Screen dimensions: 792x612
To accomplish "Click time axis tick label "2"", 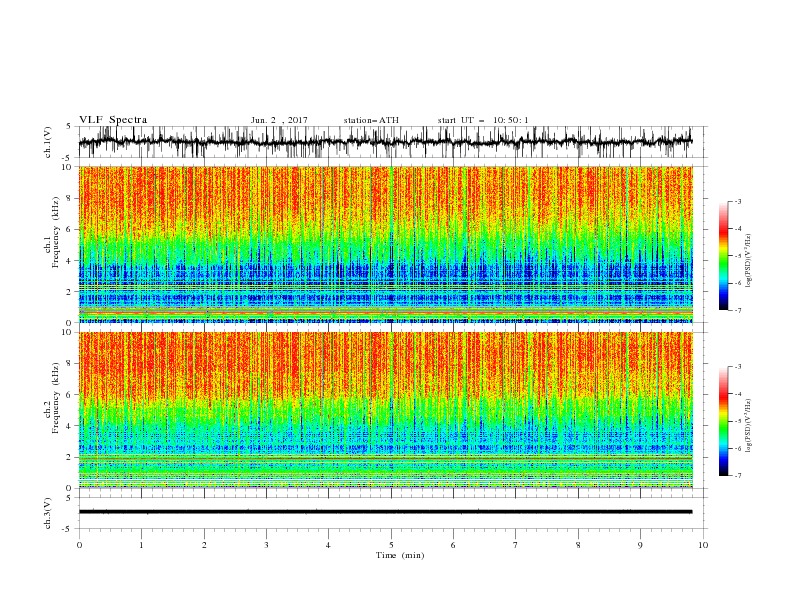I will click(204, 545).
